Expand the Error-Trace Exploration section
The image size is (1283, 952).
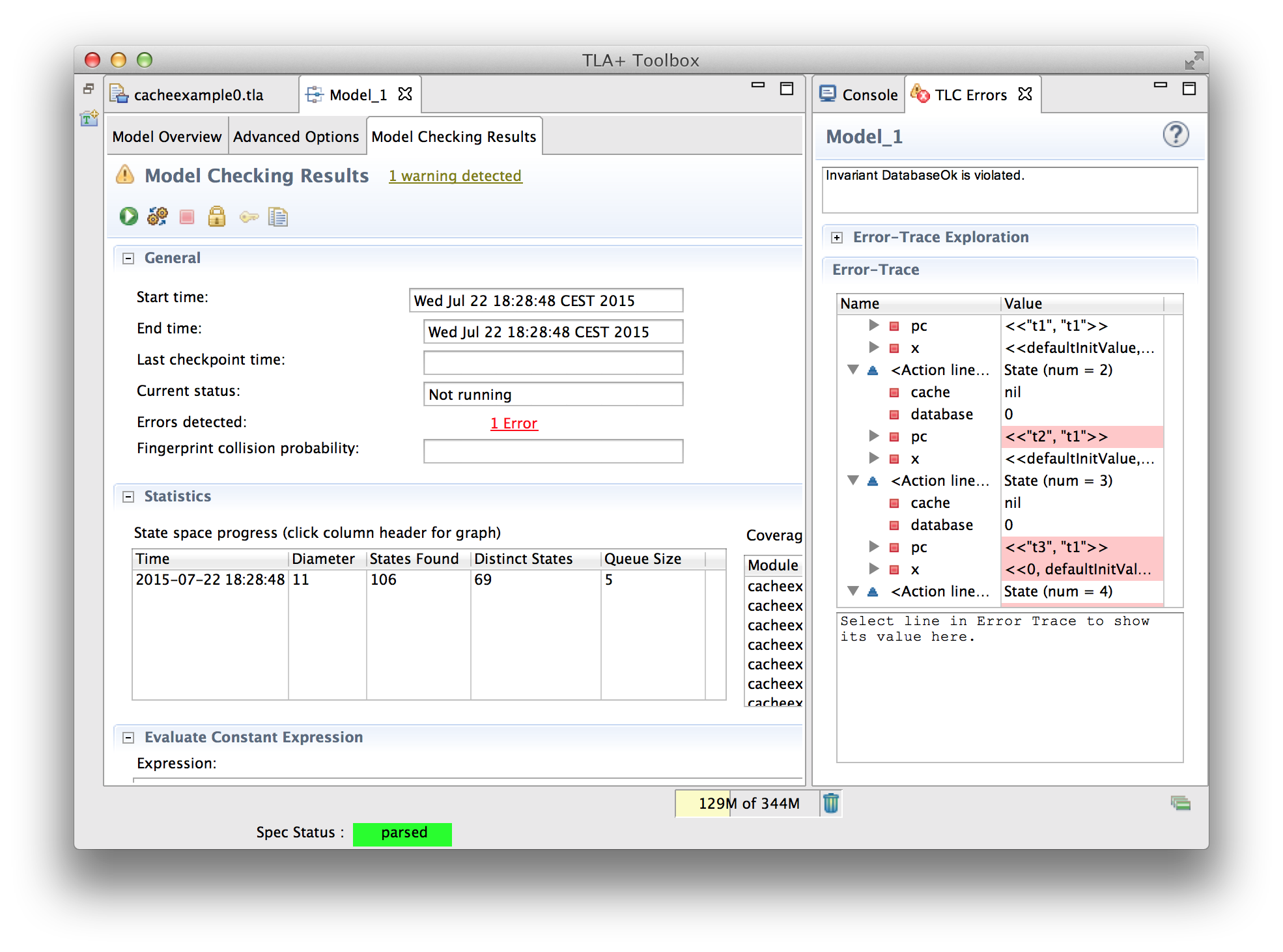(x=837, y=237)
